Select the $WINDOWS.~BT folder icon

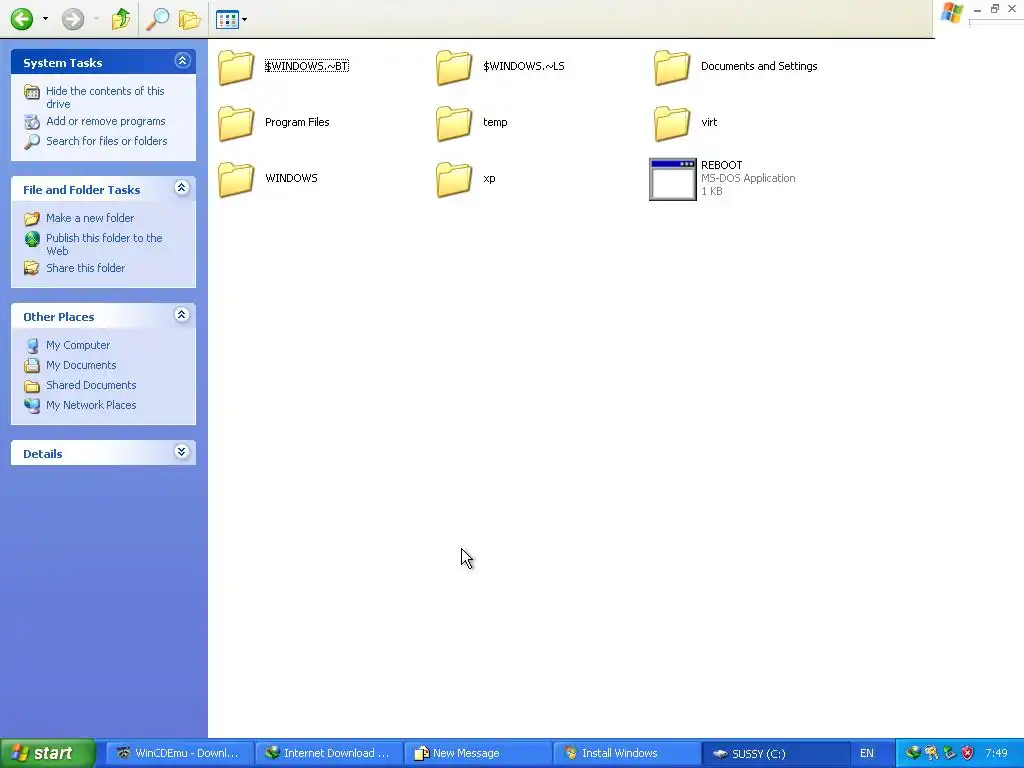[x=236, y=67]
